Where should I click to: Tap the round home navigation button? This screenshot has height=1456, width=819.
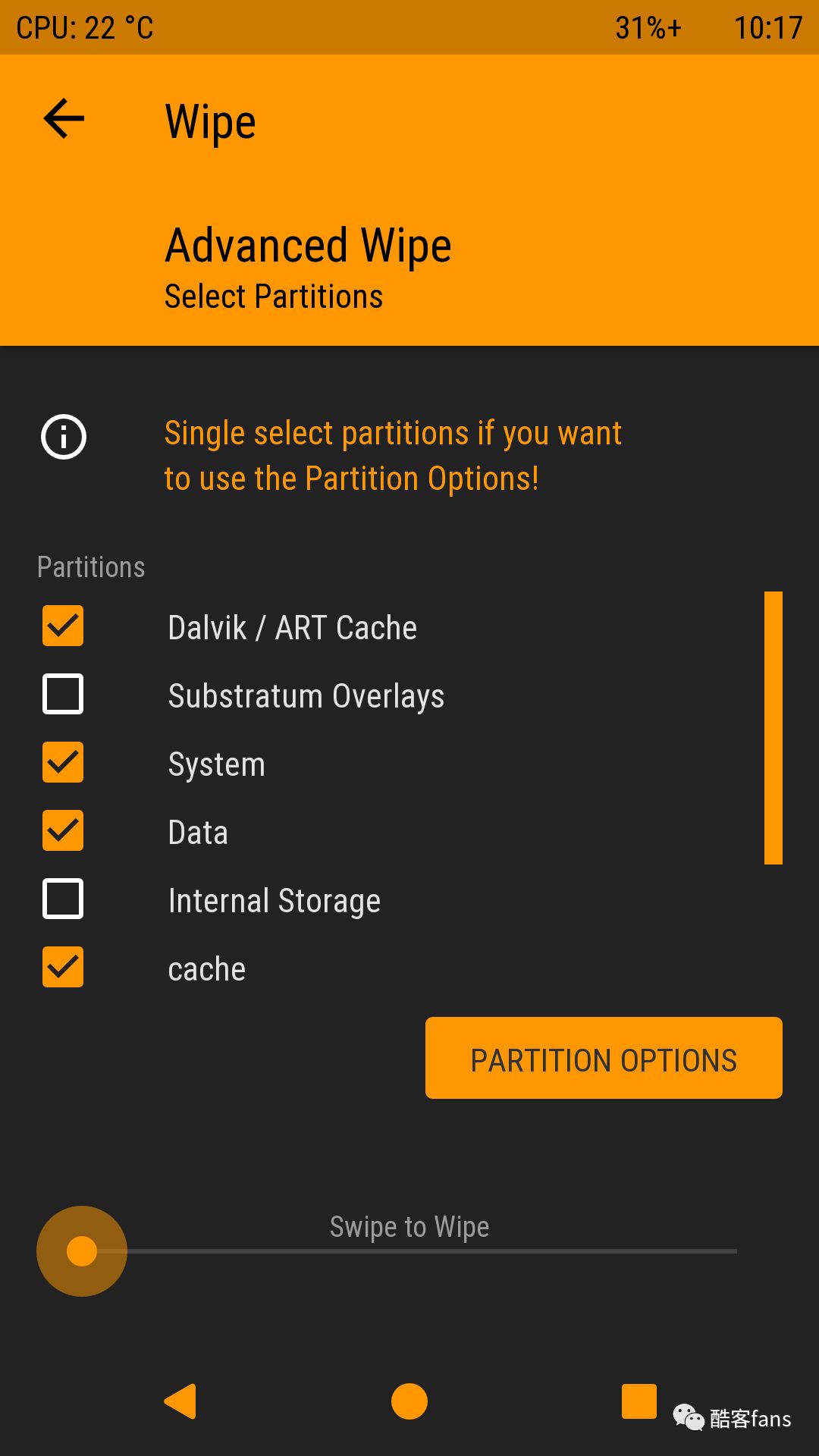(409, 1401)
